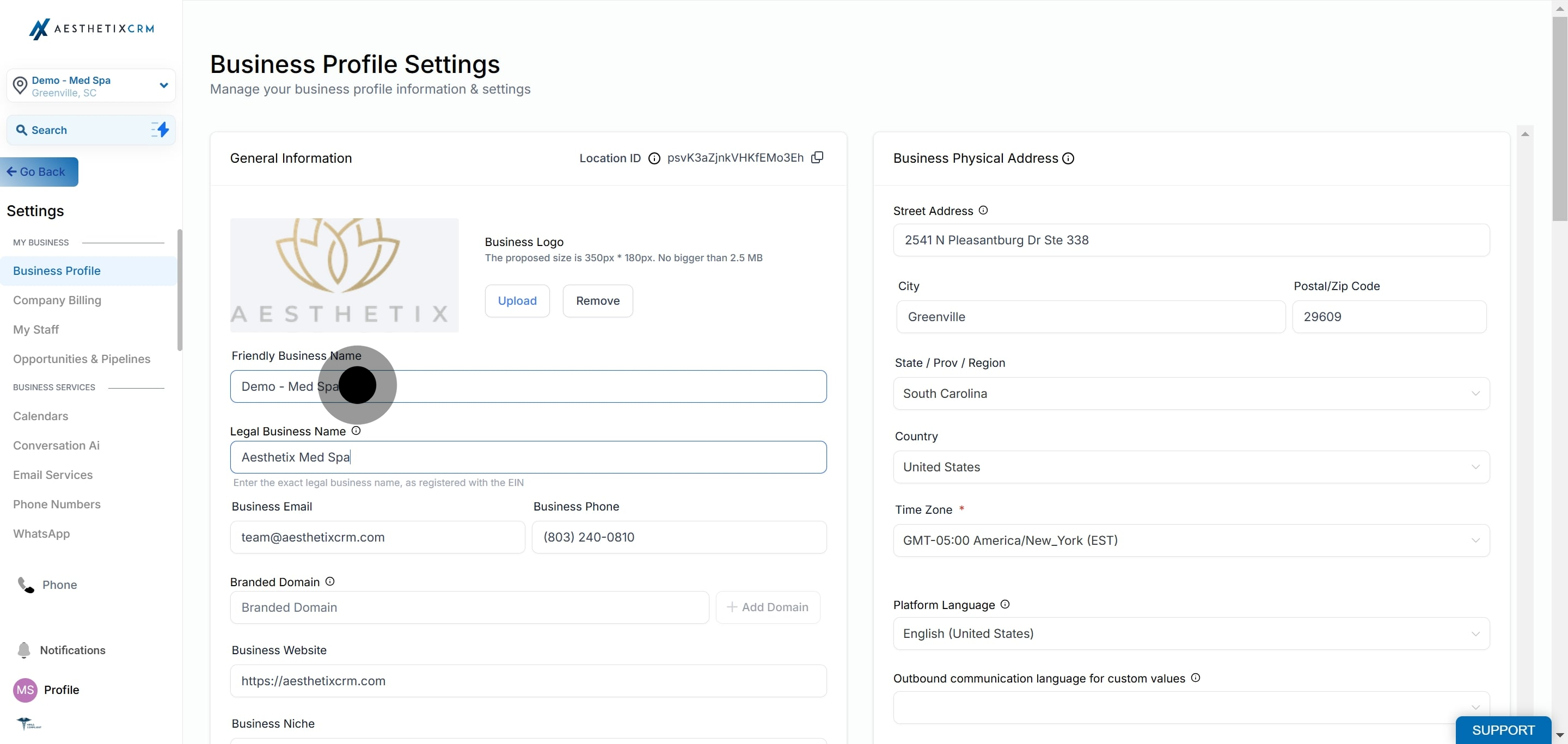Image resolution: width=1568 pixels, height=744 pixels.
Task: Expand the Demo - Med Spa location switcher
Action: [163, 86]
